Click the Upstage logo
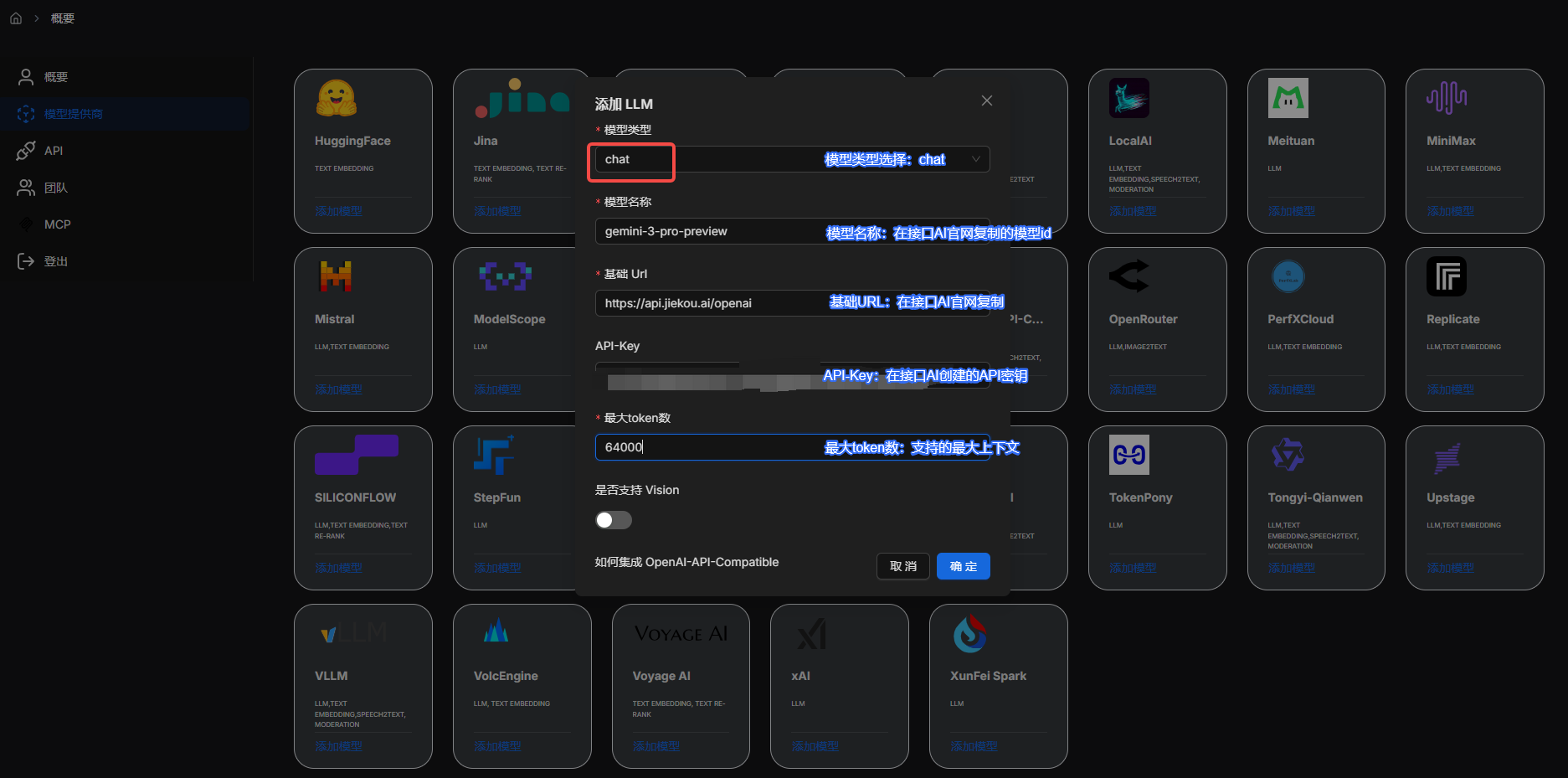1568x778 pixels. click(1447, 457)
